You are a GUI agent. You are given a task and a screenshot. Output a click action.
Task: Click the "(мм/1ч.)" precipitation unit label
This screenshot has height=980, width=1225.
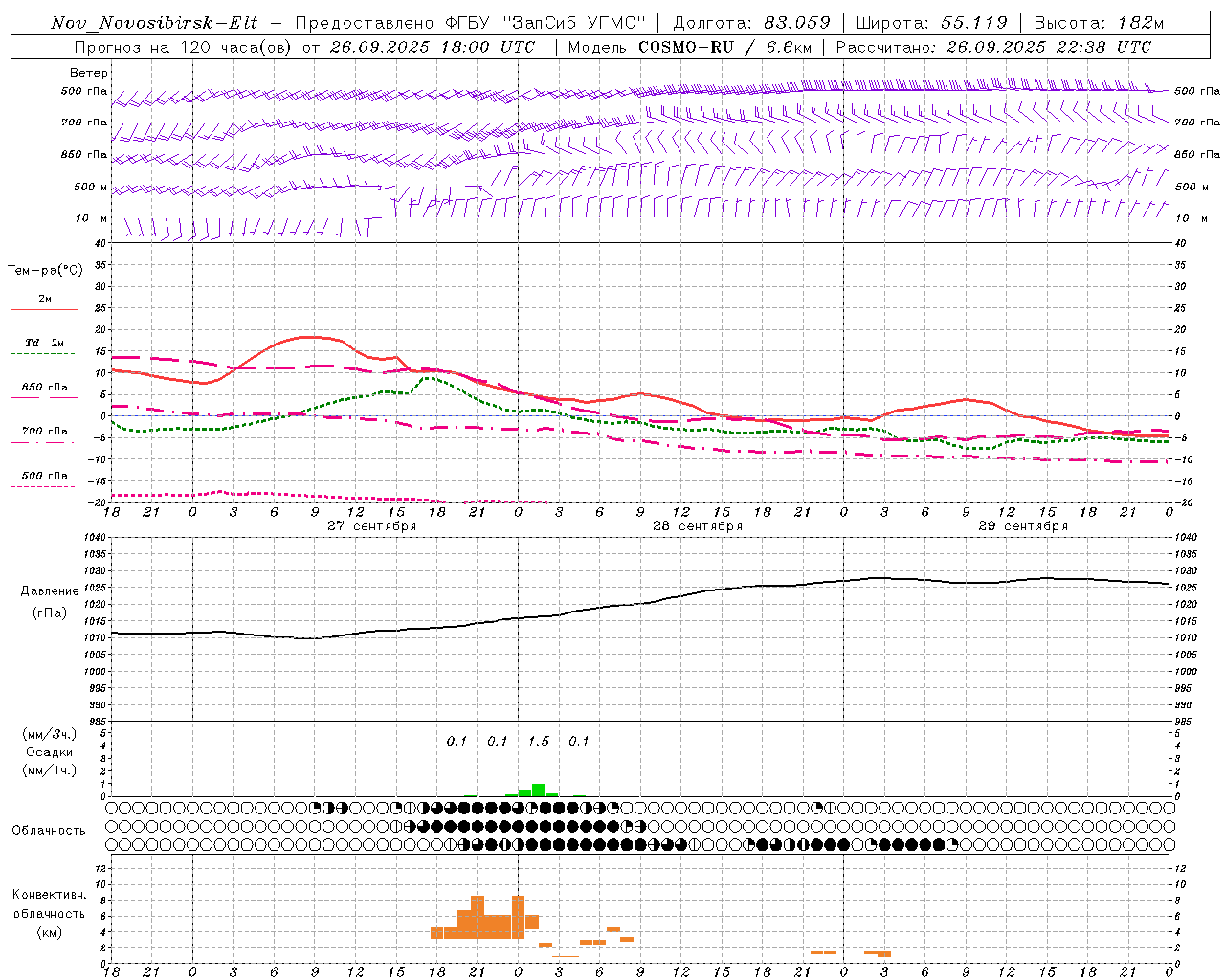pyautogui.click(x=49, y=770)
